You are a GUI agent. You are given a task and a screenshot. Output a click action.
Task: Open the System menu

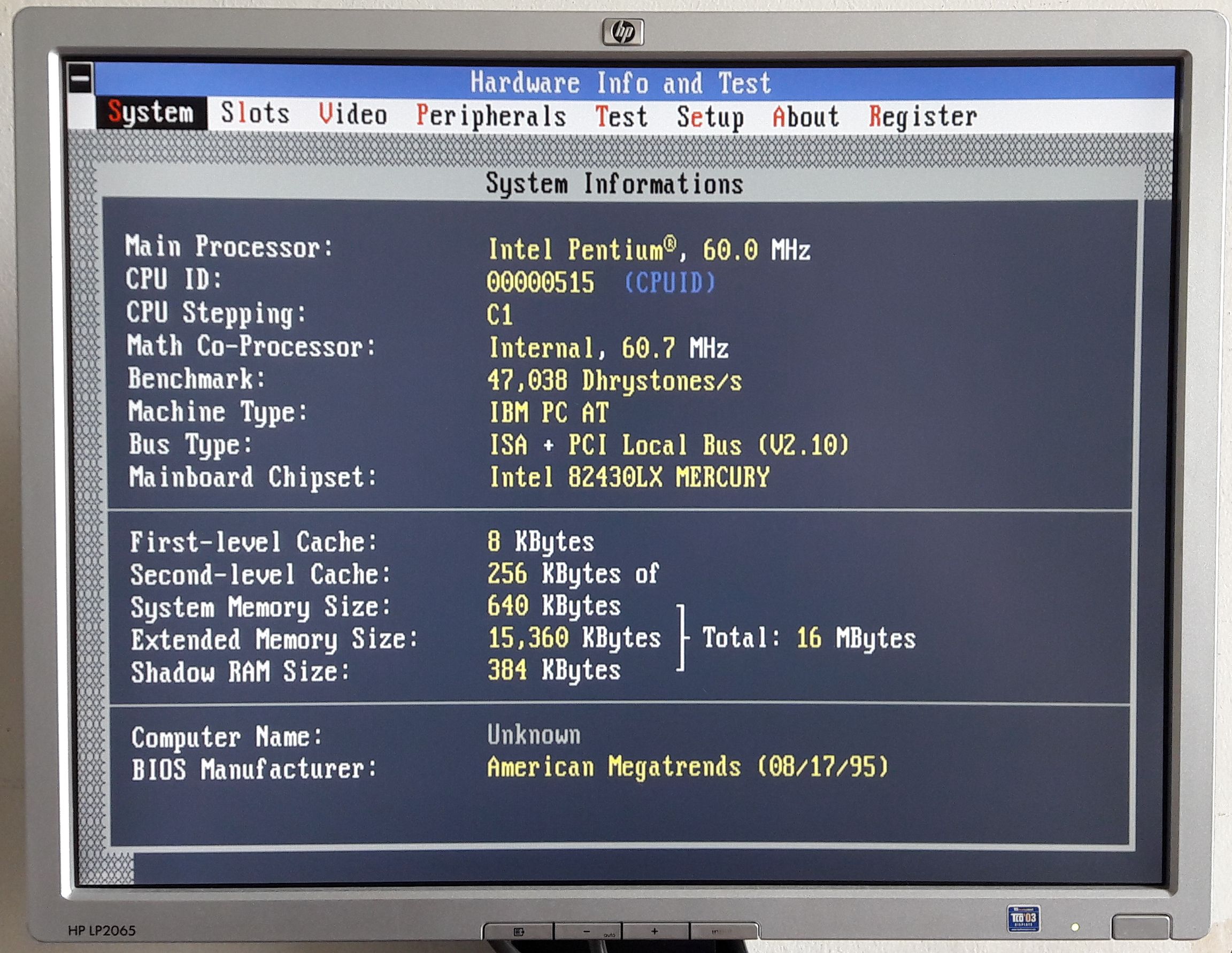[x=151, y=113]
